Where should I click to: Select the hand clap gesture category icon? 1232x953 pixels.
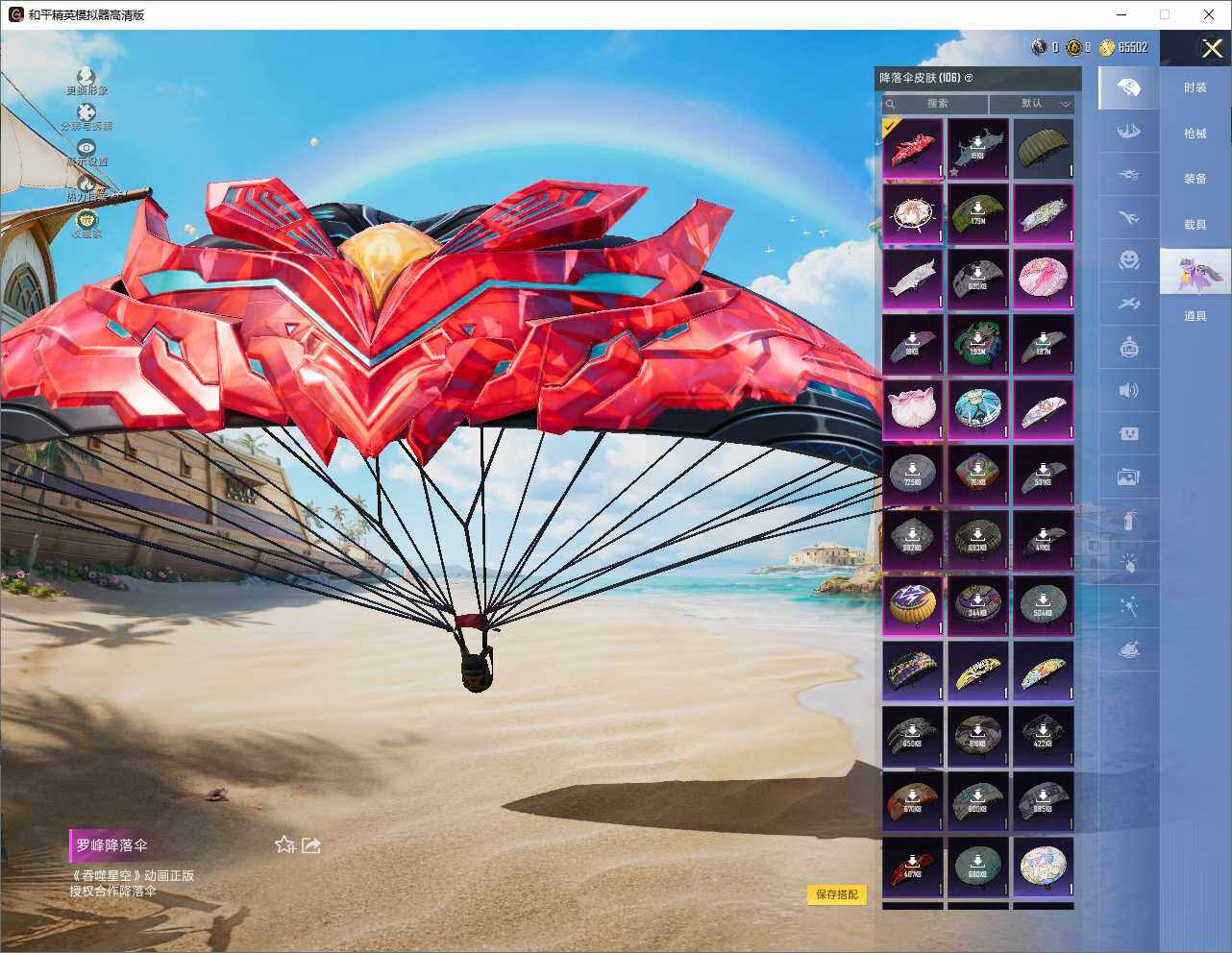[1128, 564]
